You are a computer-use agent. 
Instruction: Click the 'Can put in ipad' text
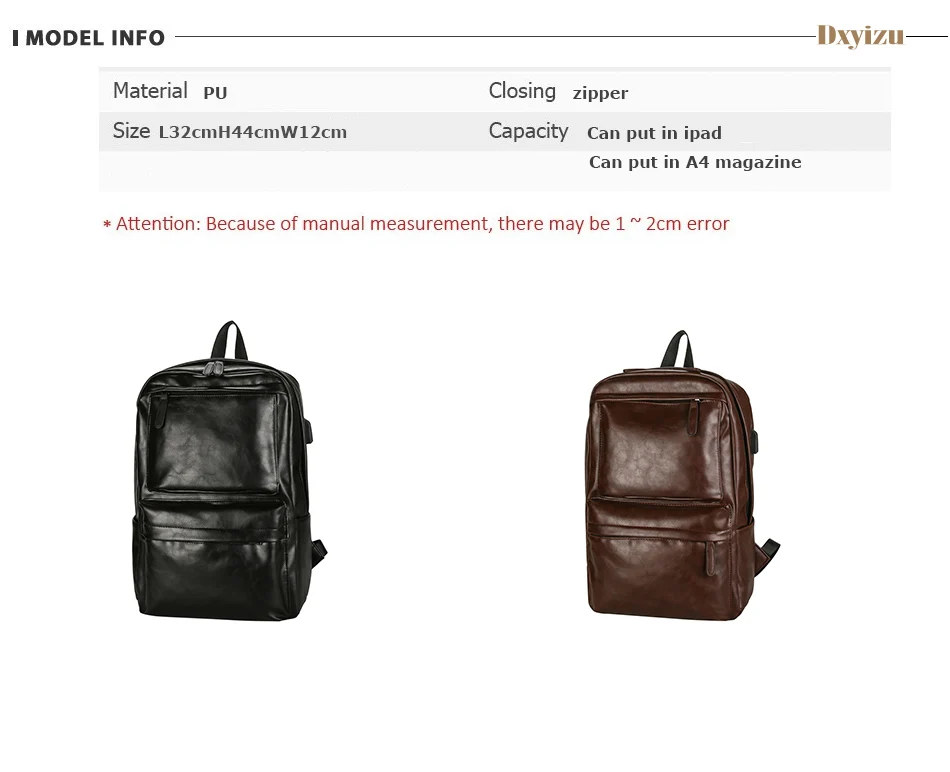click(654, 133)
